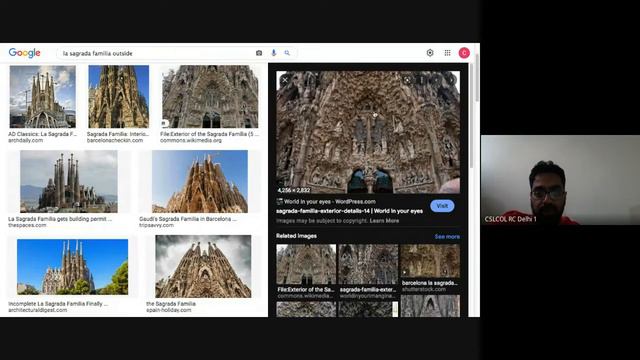Open Learn More copyright link
This screenshot has width=640, height=360.
pyautogui.click(x=384, y=221)
